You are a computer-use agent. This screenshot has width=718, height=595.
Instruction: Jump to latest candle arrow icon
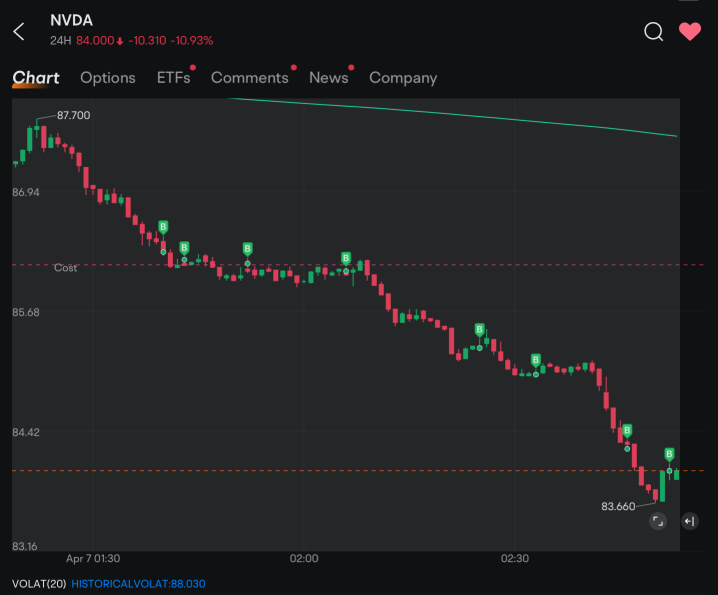point(690,521)
